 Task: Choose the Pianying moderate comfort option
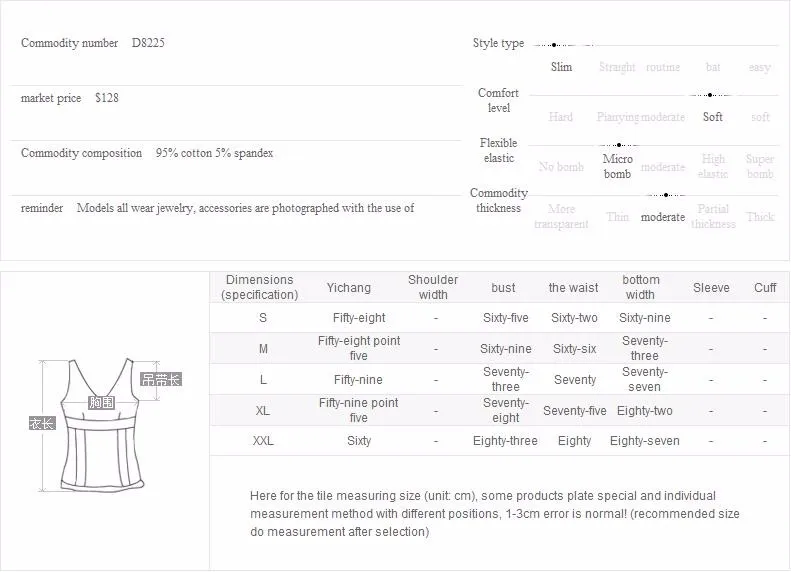click(x=641, y=117)
